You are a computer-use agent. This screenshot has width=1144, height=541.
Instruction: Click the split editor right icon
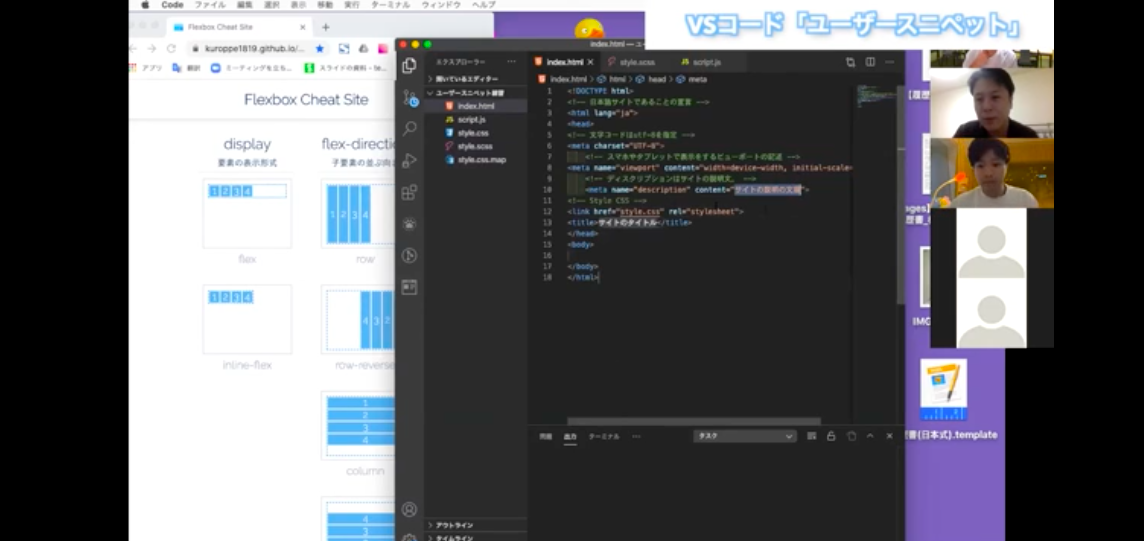point(870,62)
